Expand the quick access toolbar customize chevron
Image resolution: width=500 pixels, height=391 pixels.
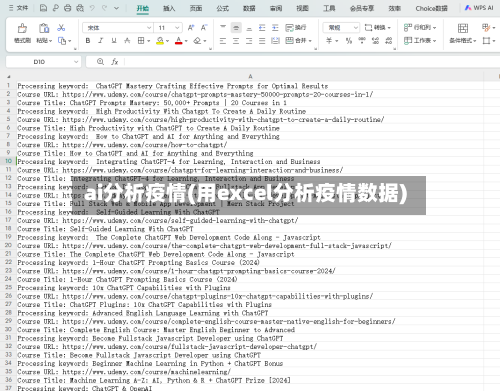coord(116,8)
